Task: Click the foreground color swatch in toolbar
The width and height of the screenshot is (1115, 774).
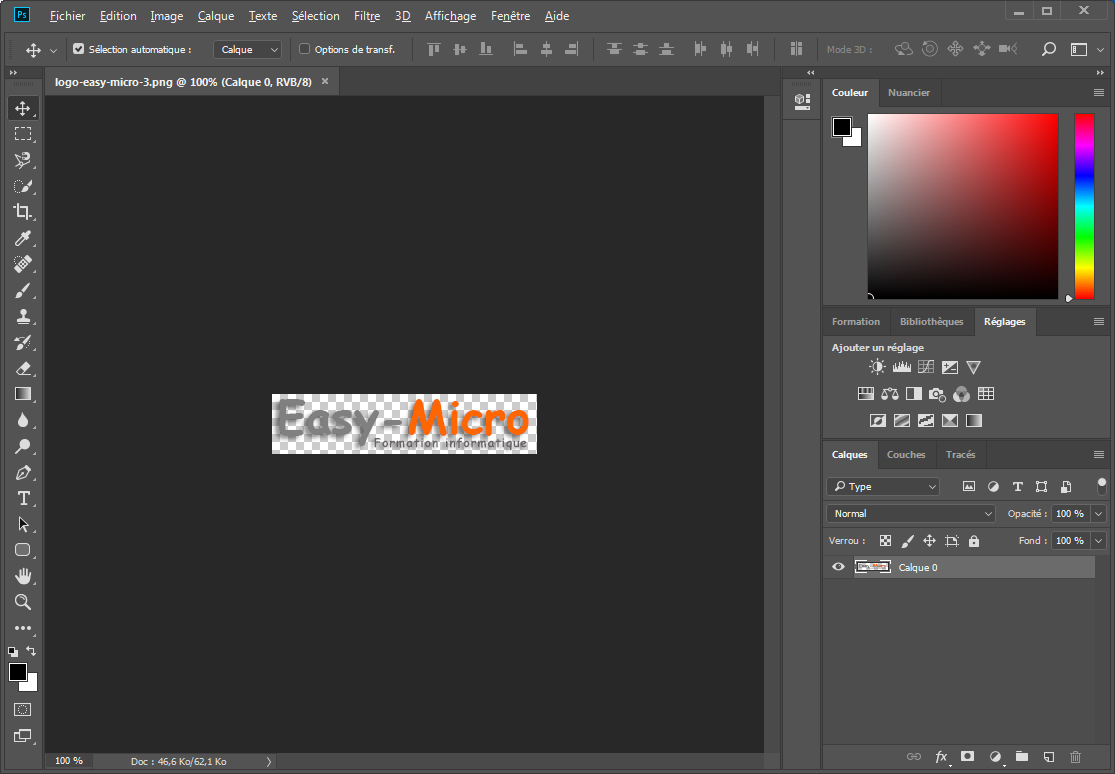Action: tap(18, 672)
